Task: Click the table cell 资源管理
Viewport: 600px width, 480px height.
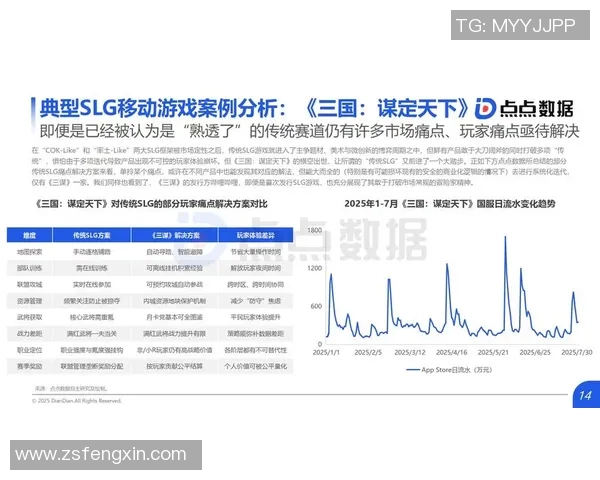Action: click(29, 301)
